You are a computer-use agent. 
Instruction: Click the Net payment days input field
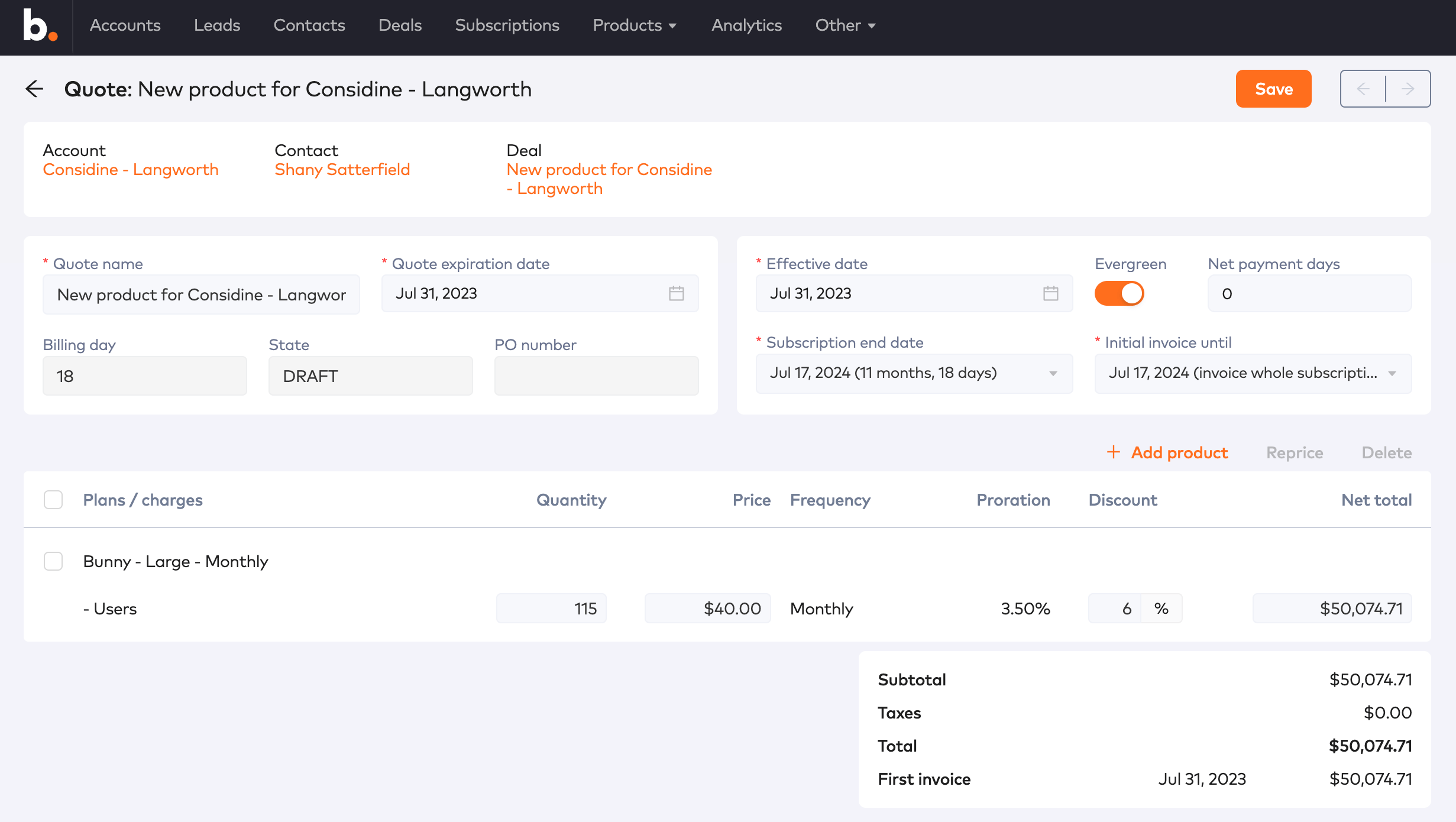point(1309,293)
